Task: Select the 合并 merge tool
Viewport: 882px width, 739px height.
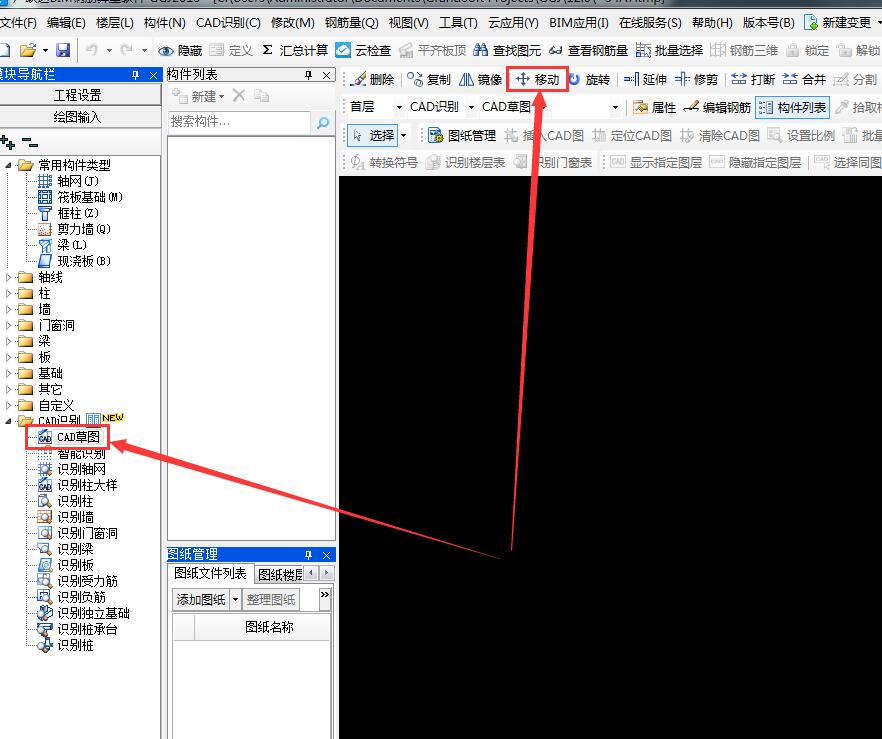Action: click(804, 79)
